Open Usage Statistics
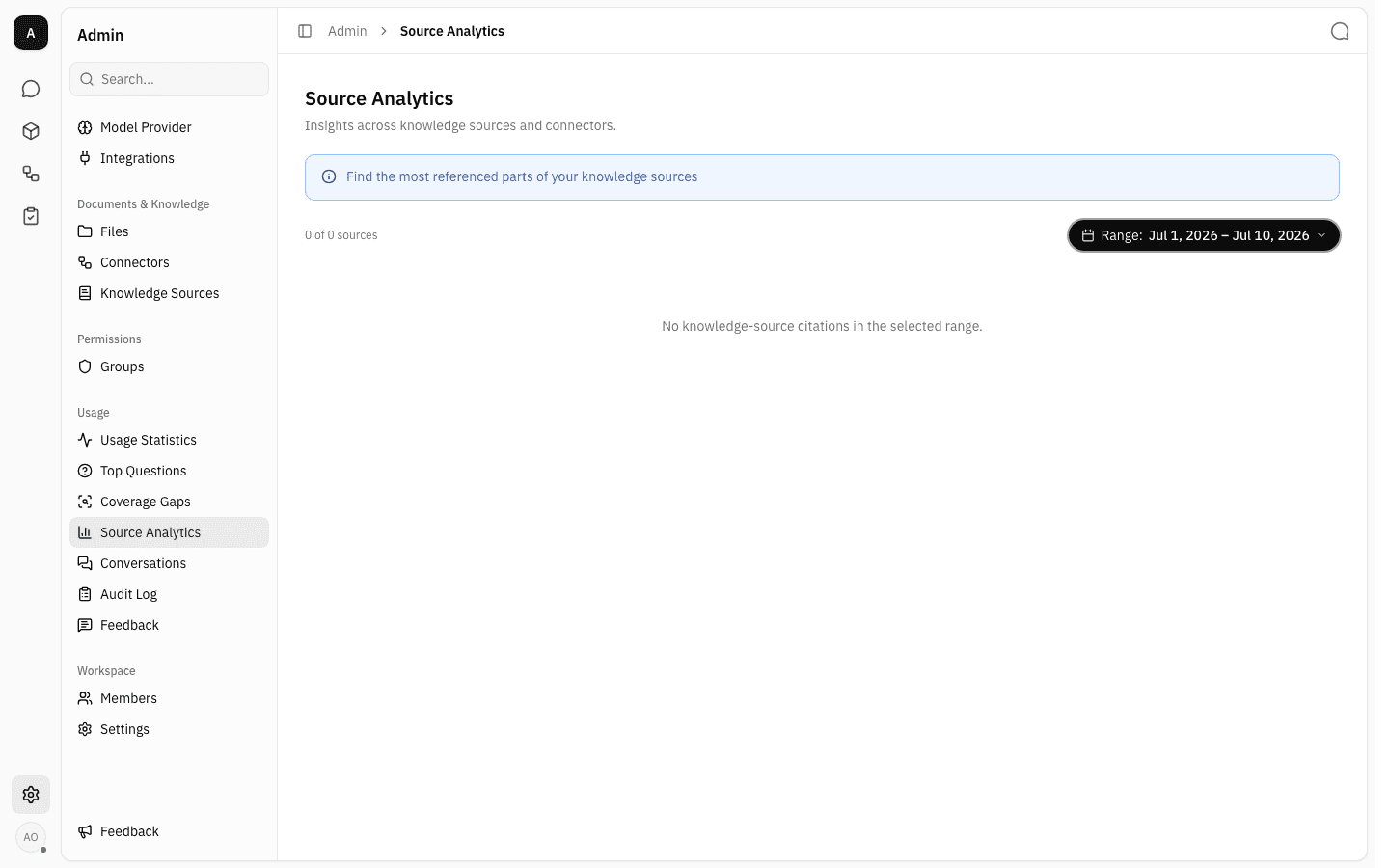The width and height of the screenshot is (1389, 868). pos(169,440)
